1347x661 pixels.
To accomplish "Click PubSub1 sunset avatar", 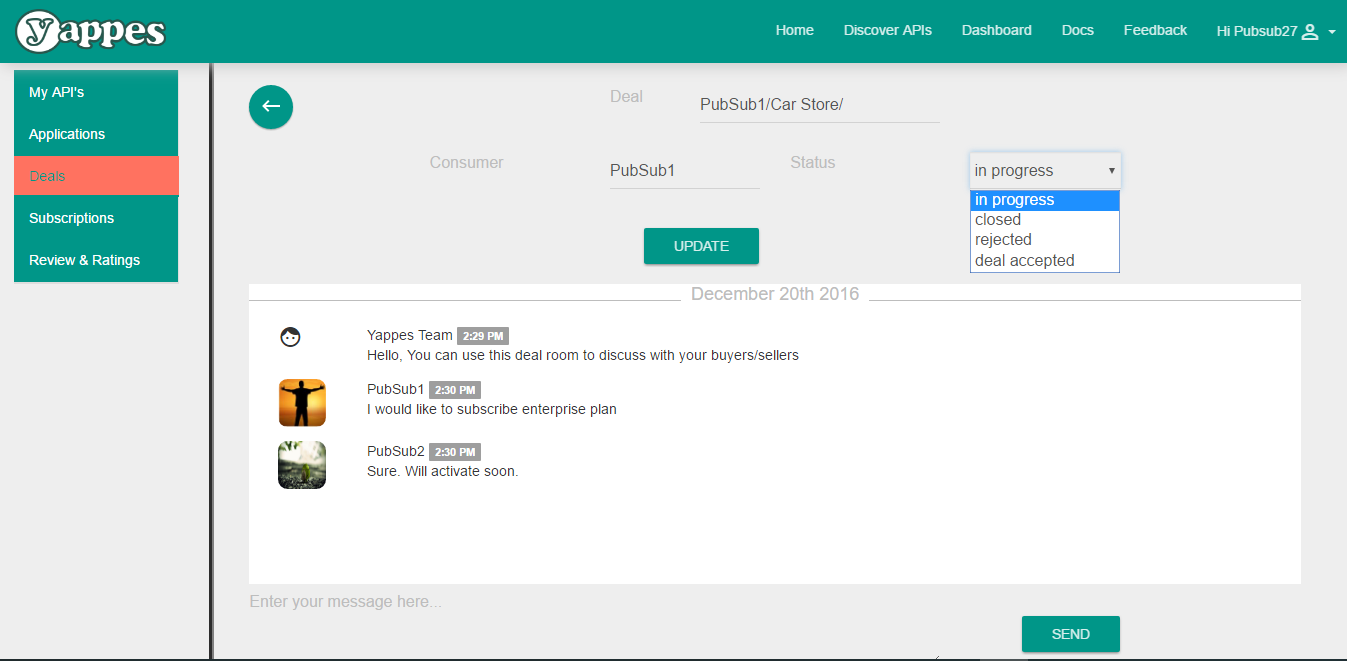I will point(302,403).
